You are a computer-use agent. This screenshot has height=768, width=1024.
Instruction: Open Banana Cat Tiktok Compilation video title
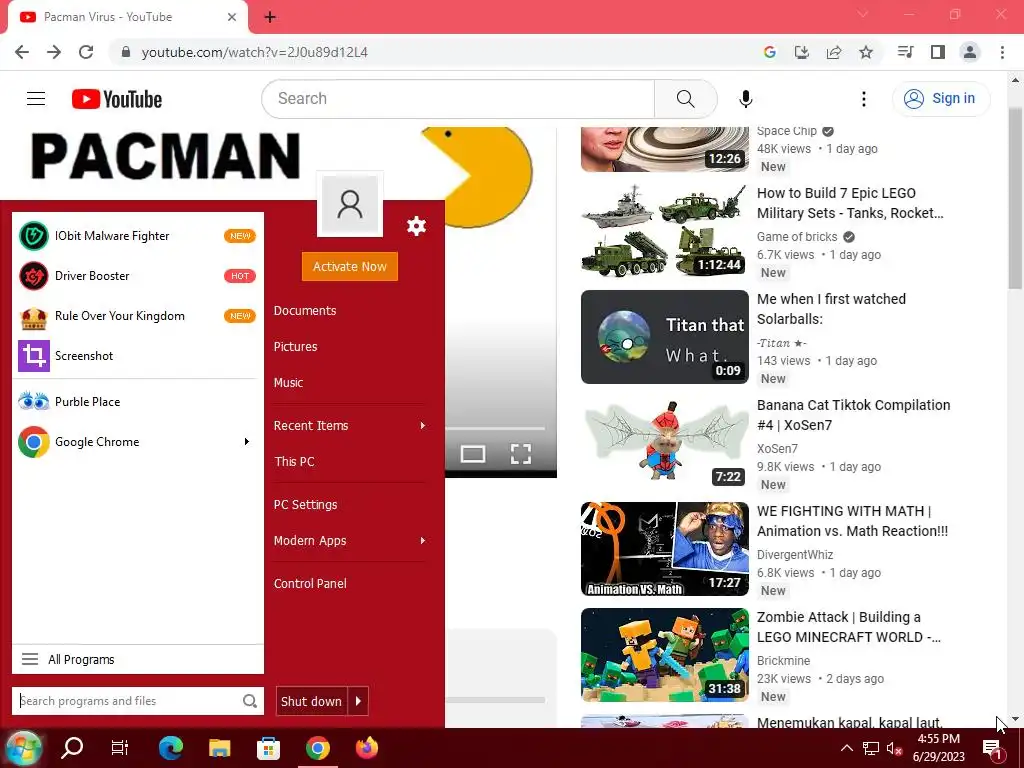[x=854, y=415]
